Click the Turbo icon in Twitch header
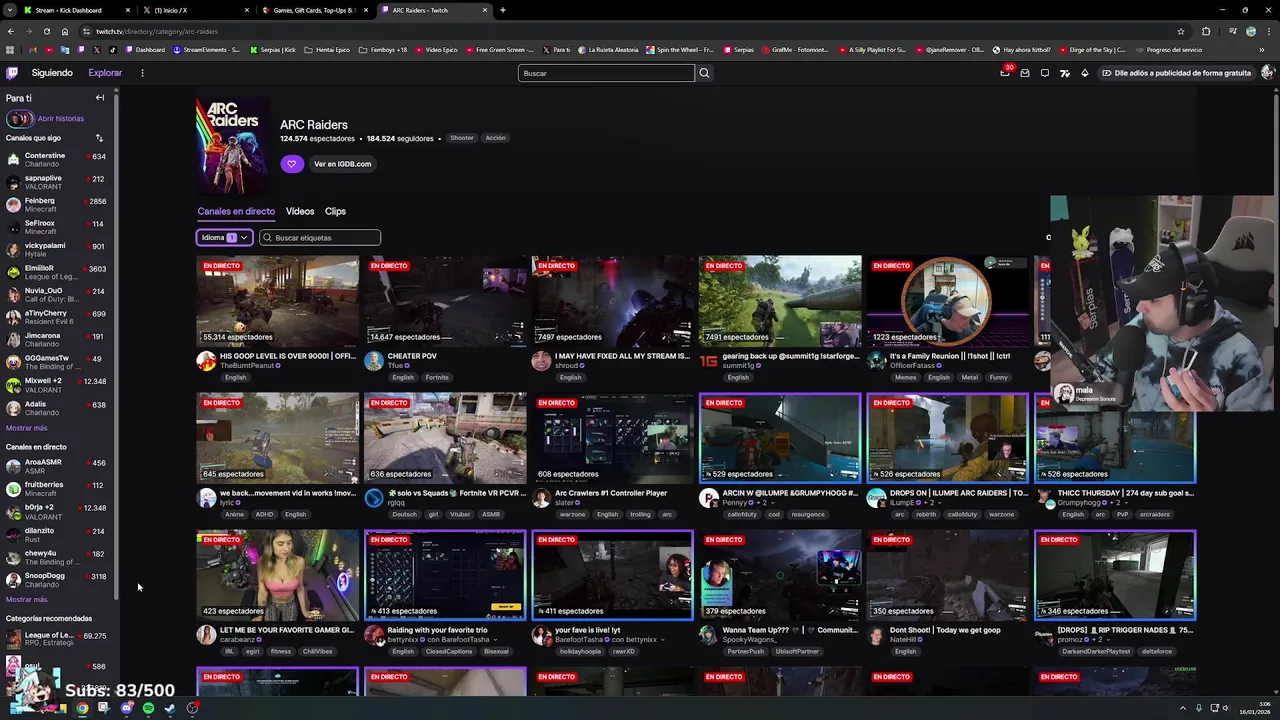The image size is (1280, 720). 1065,73
